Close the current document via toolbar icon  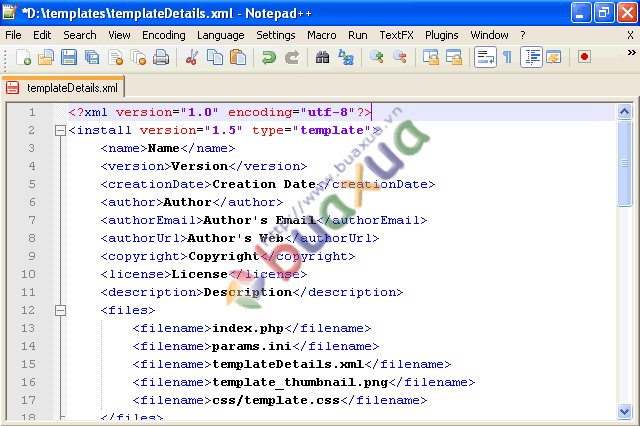click(116, 57)
